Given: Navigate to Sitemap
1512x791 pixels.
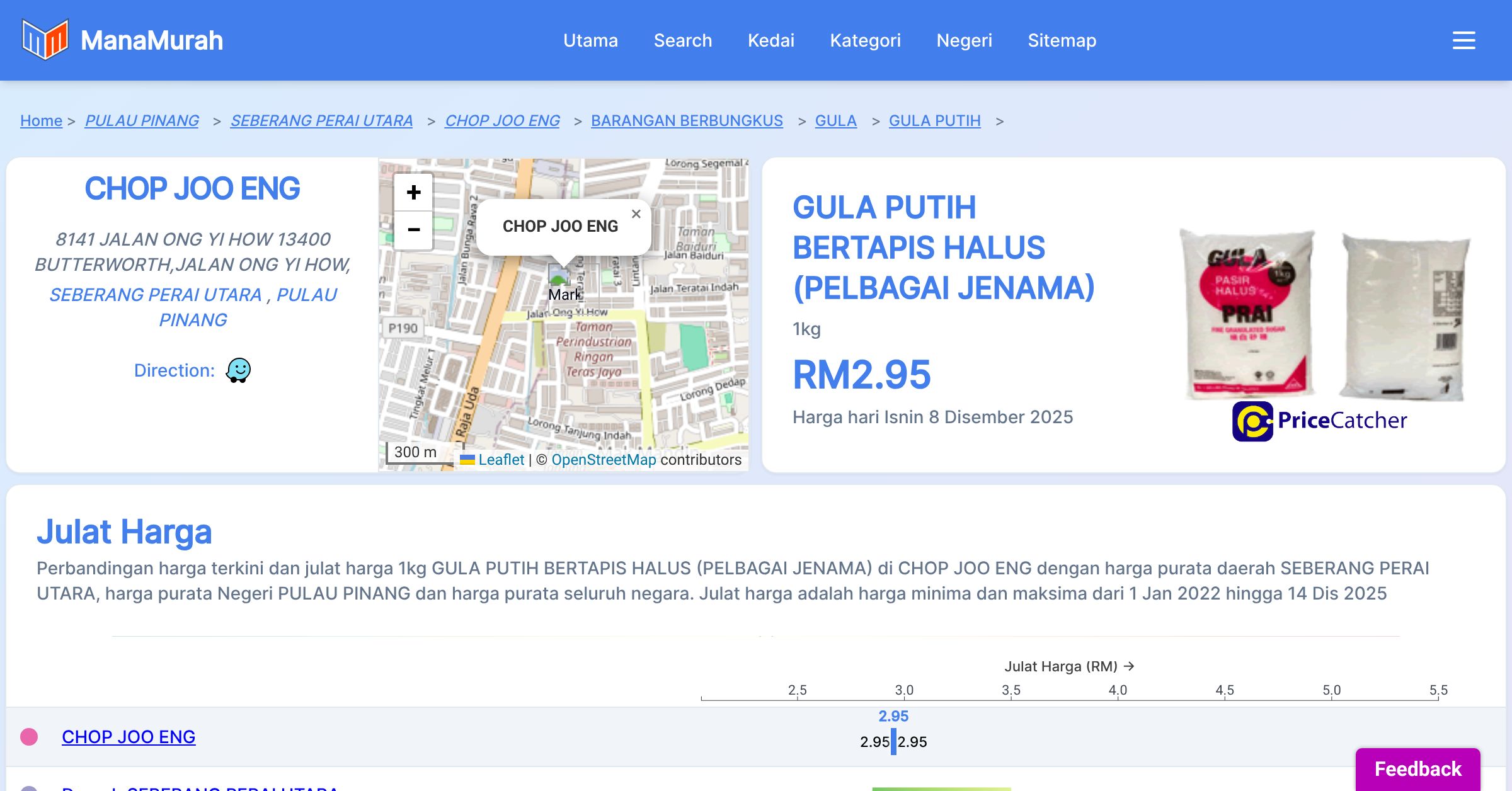Looking at the screenshot, I should coord(1062,40).
